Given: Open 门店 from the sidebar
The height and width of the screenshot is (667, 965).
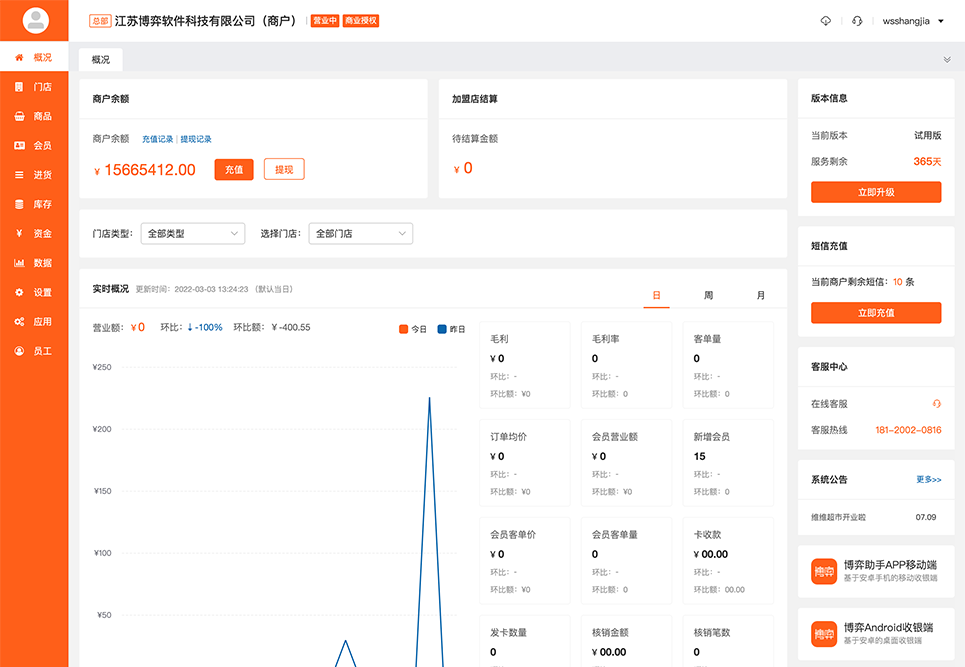Looking at the screenshot, I should [x=34, y=87].
